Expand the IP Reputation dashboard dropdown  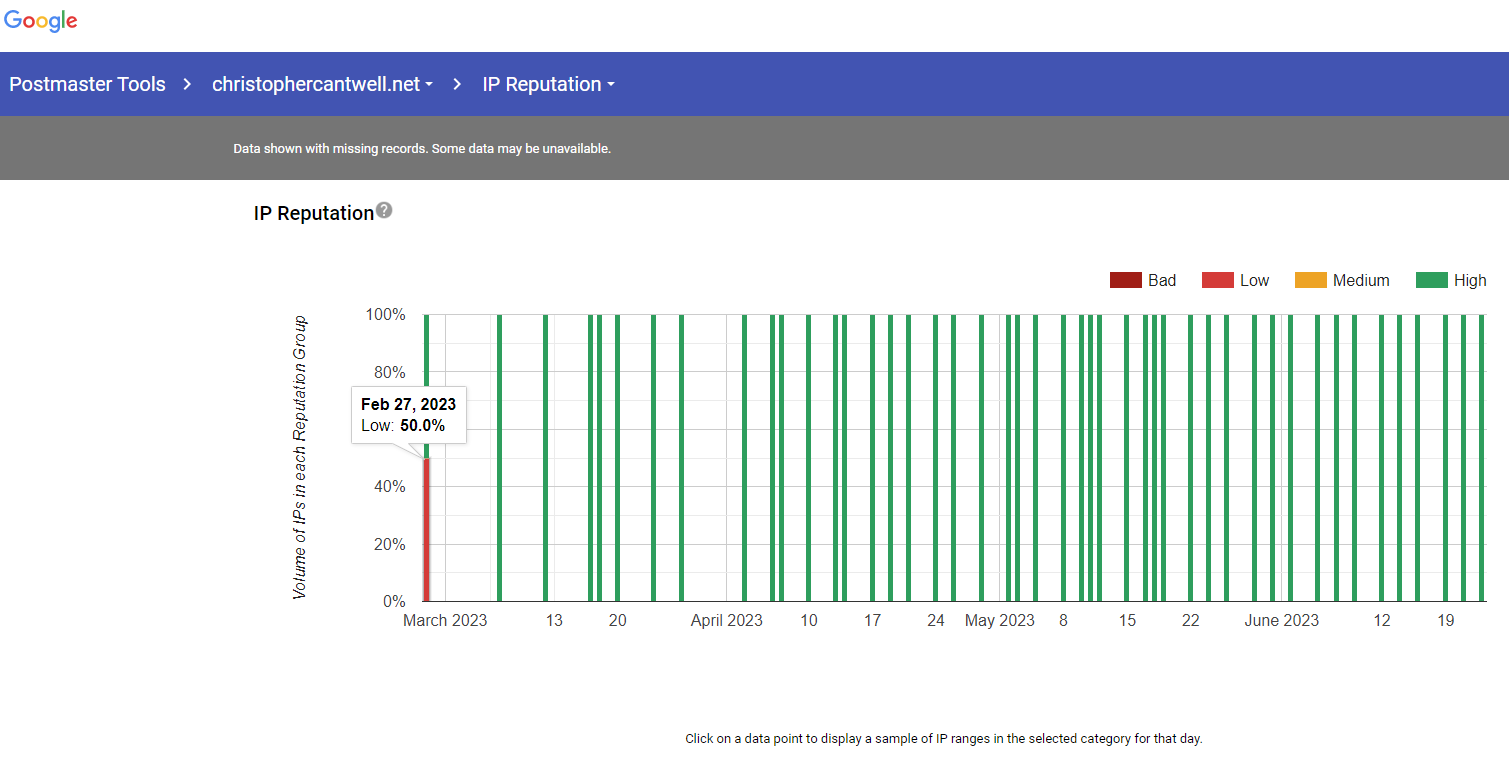(x=548, y=84)
